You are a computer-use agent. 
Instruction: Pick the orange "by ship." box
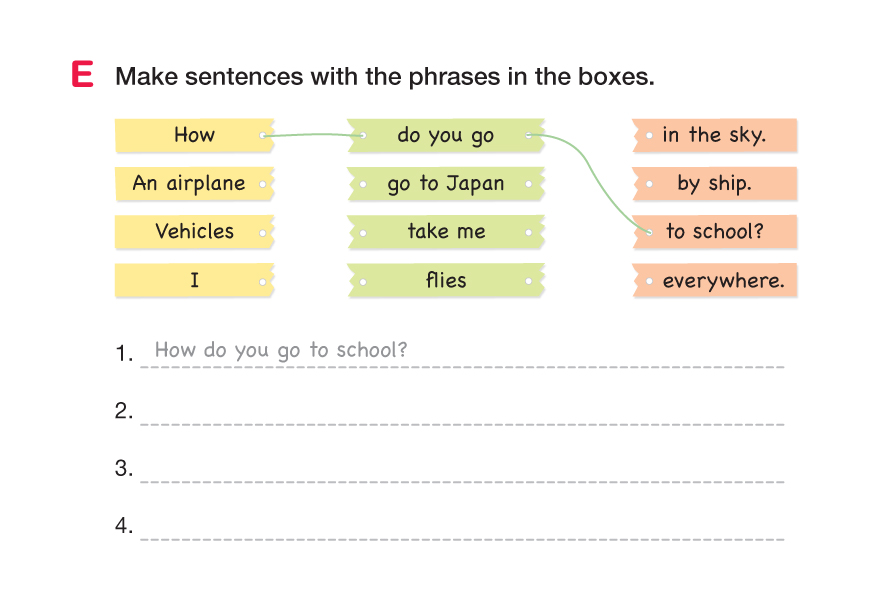click(x=714, y=183)
